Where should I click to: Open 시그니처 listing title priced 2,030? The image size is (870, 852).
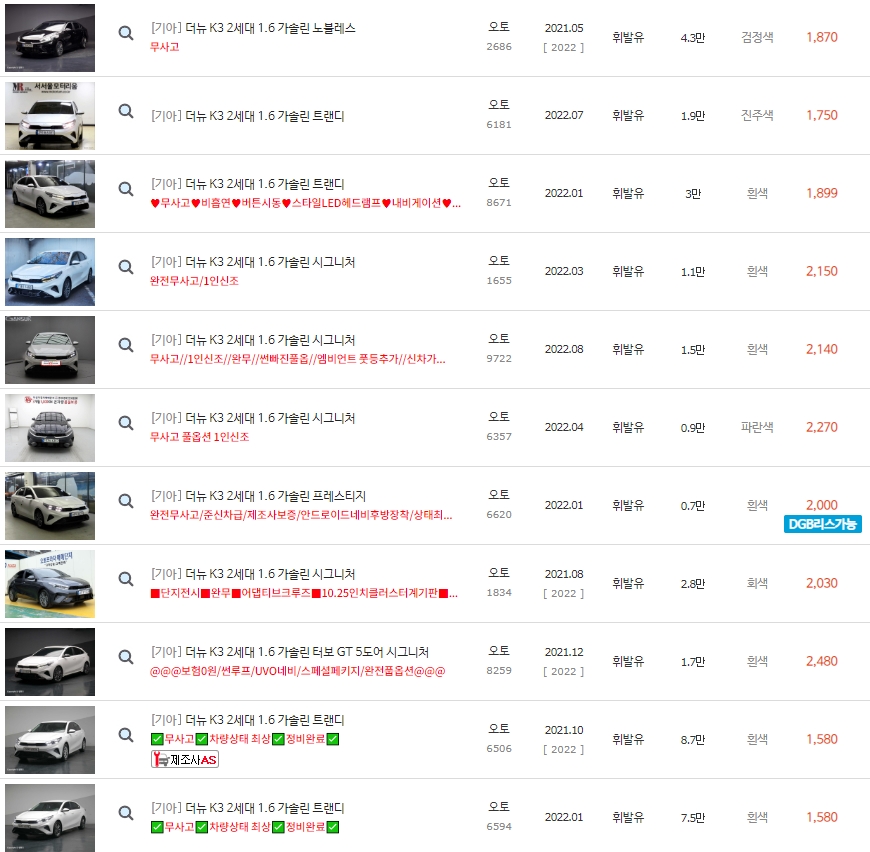pyautogui.click(x=253, y=574)
